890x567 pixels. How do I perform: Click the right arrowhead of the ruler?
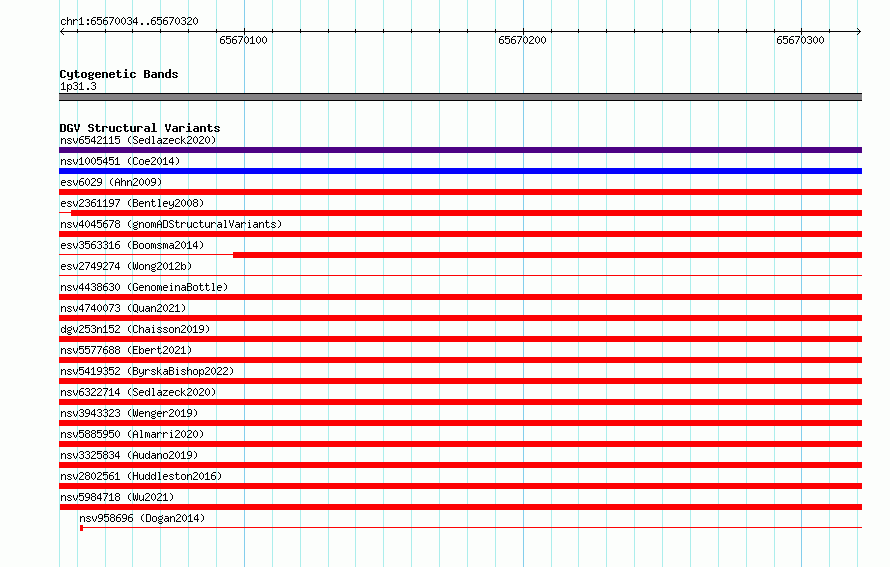click(x=859, y=31)
